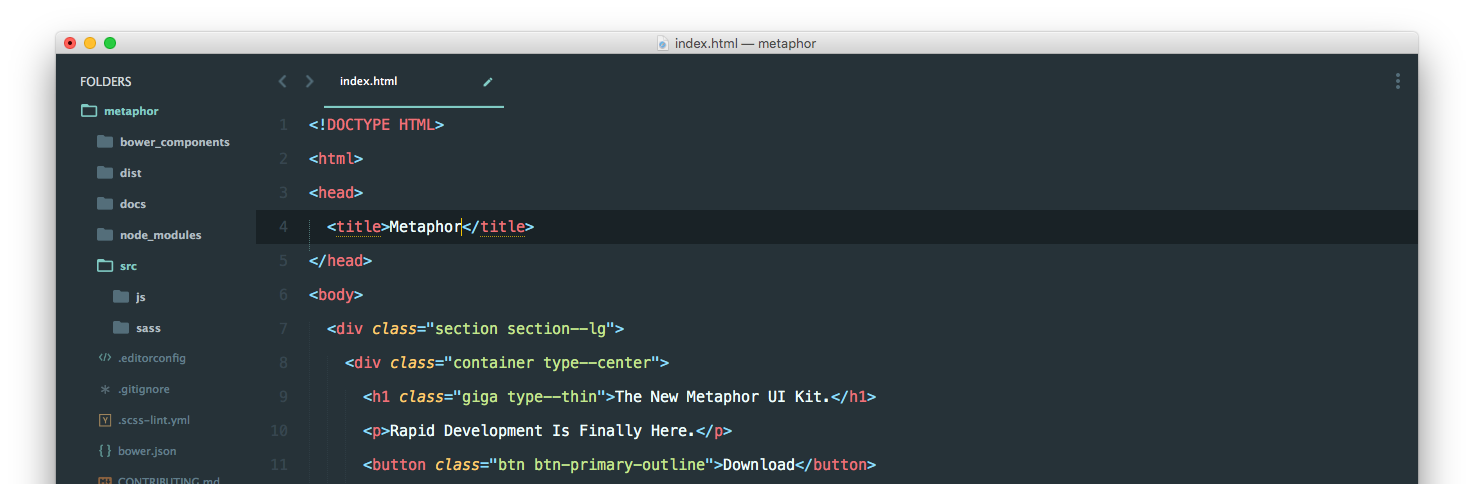Click the .scss-lint.yml file icon
This screenshot has height=484, width=1474.
pos(105,420)
